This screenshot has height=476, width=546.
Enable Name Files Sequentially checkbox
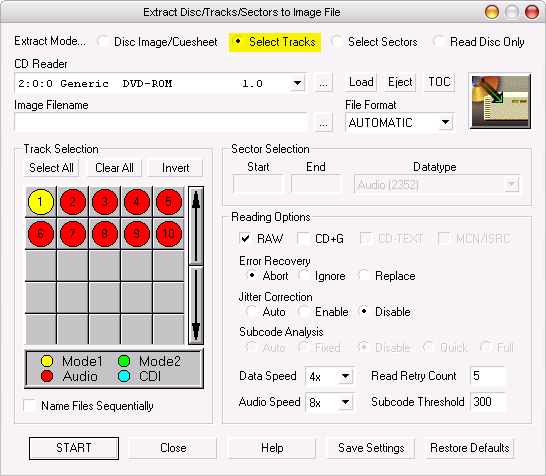(x=29, y=406)
